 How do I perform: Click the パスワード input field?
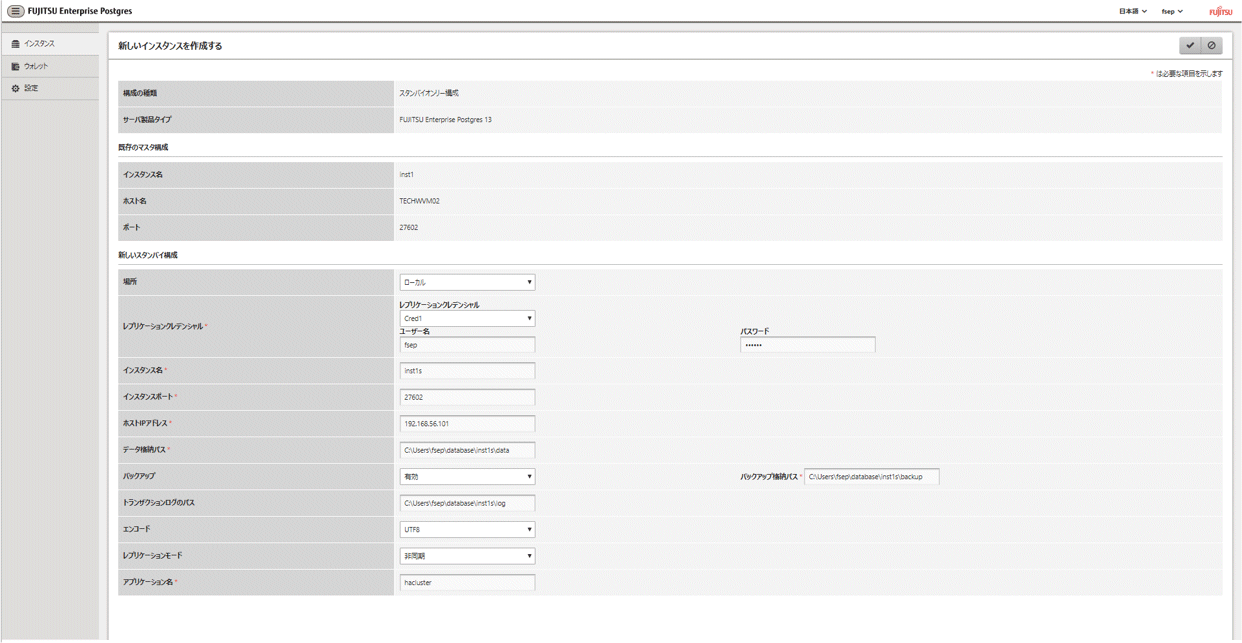coord(808,345)
